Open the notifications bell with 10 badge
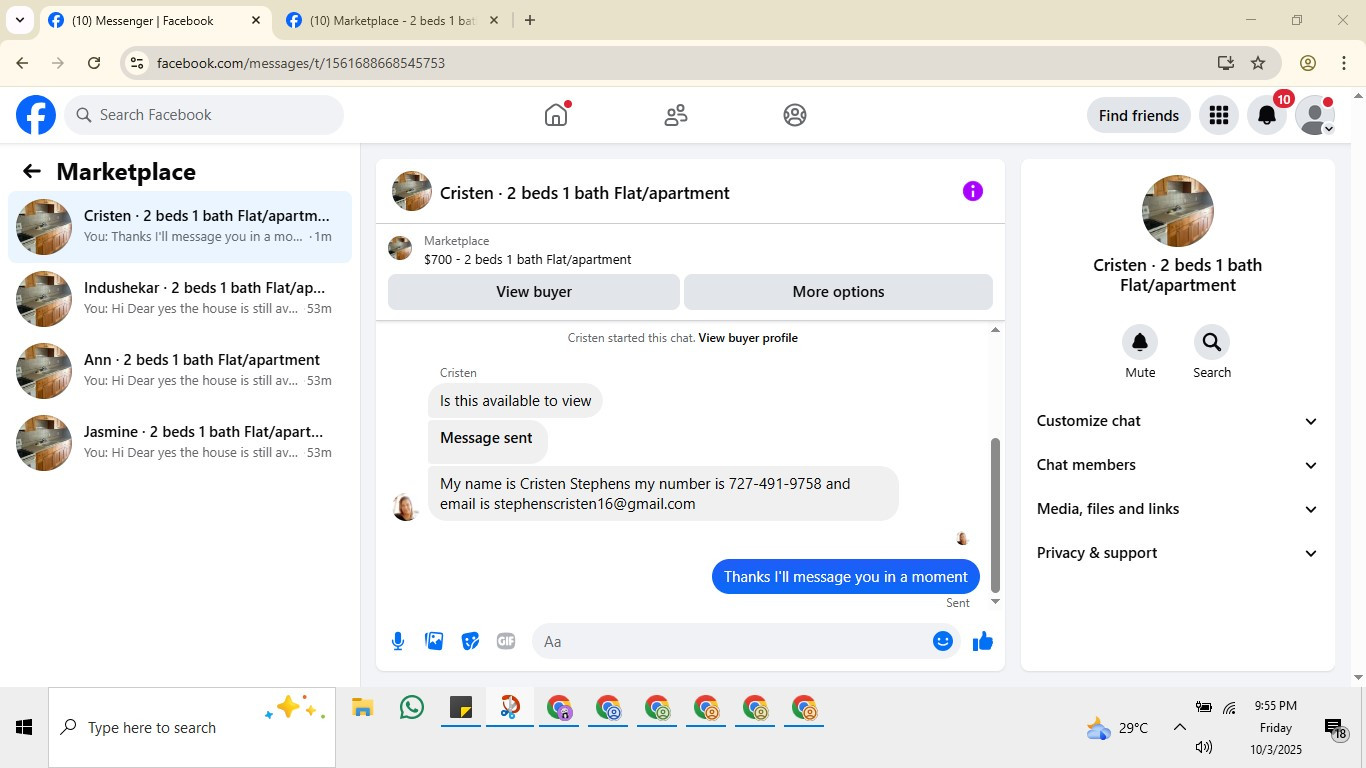1366x768 pixels. point(1267,115)
